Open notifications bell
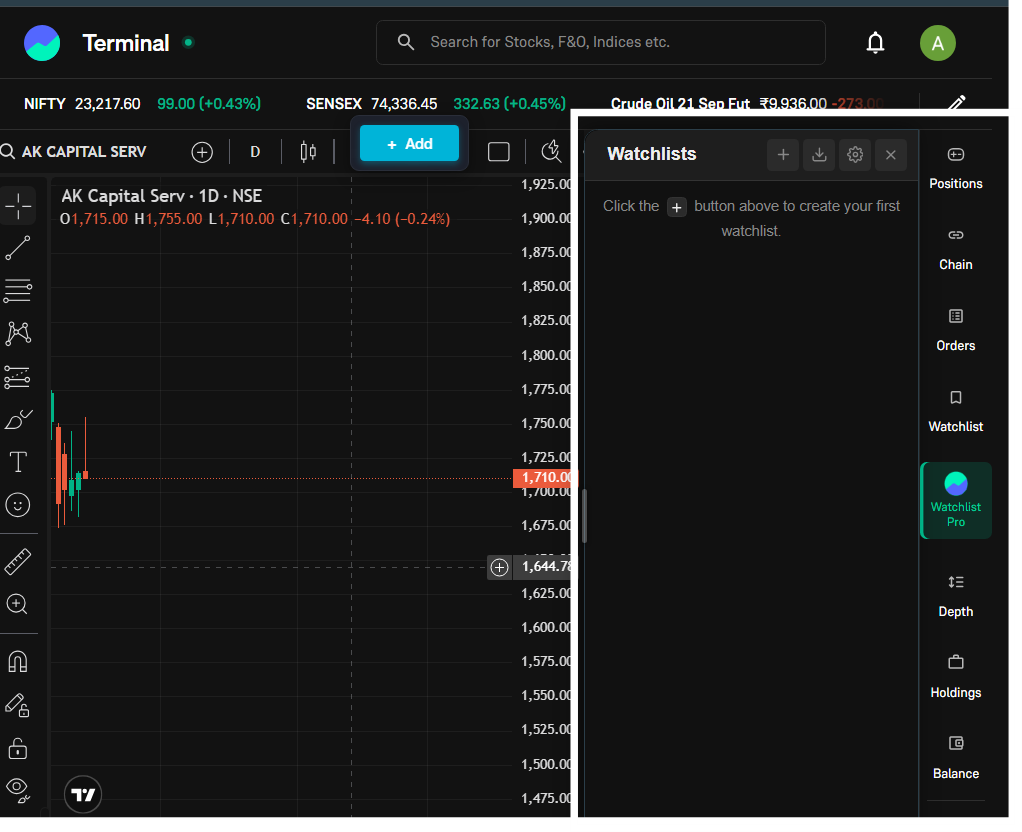The width and height of the screenshot is (1022, 832). coord(875,43)
